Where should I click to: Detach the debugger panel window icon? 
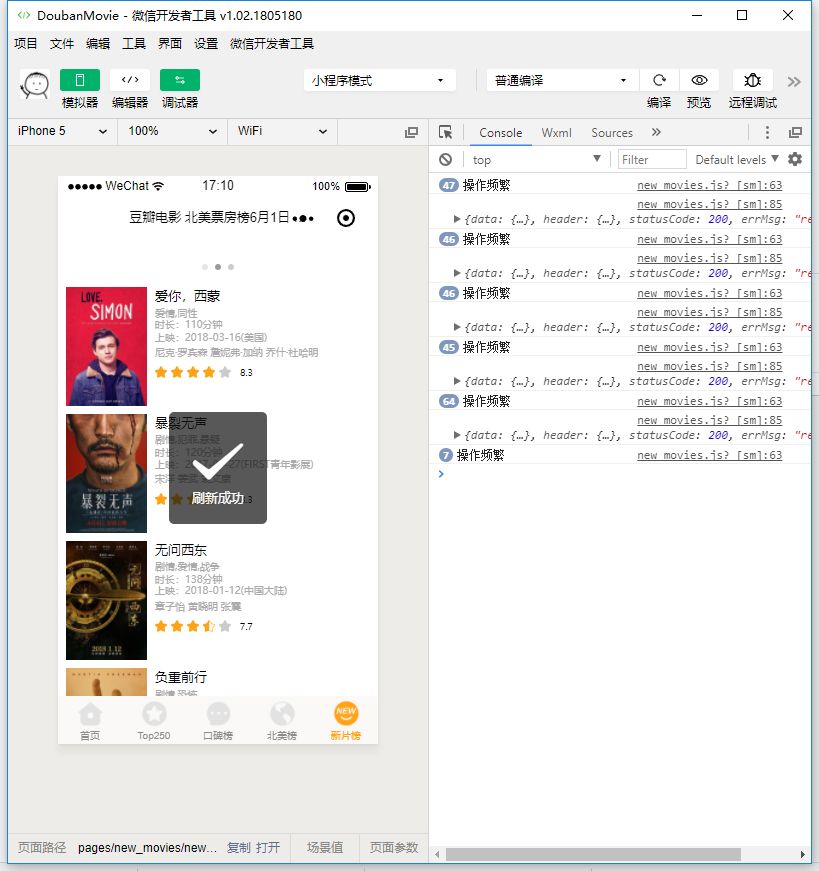(x=795, y=132)
